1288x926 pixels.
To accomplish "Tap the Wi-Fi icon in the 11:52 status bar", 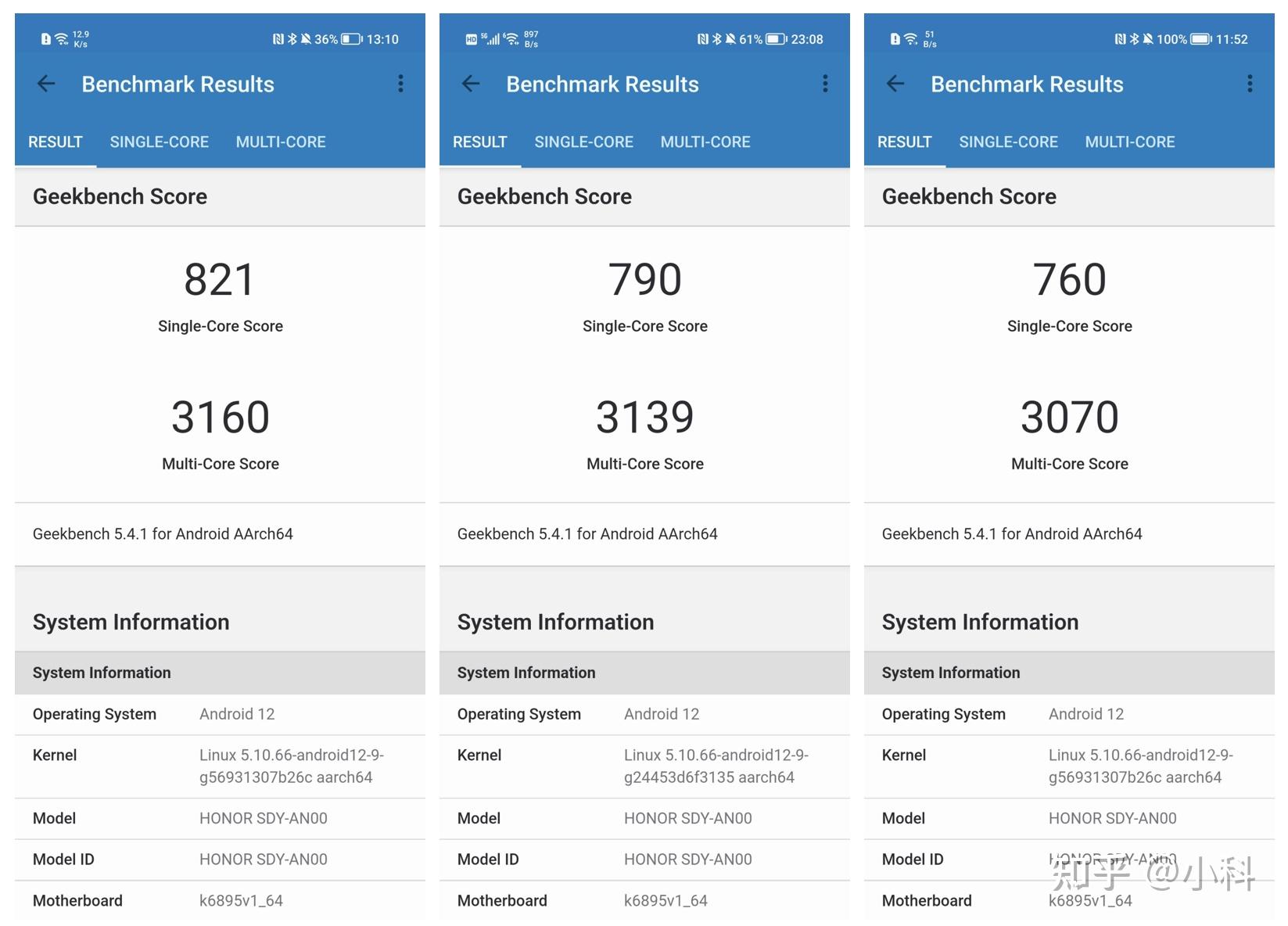I will tap(910, 39).
